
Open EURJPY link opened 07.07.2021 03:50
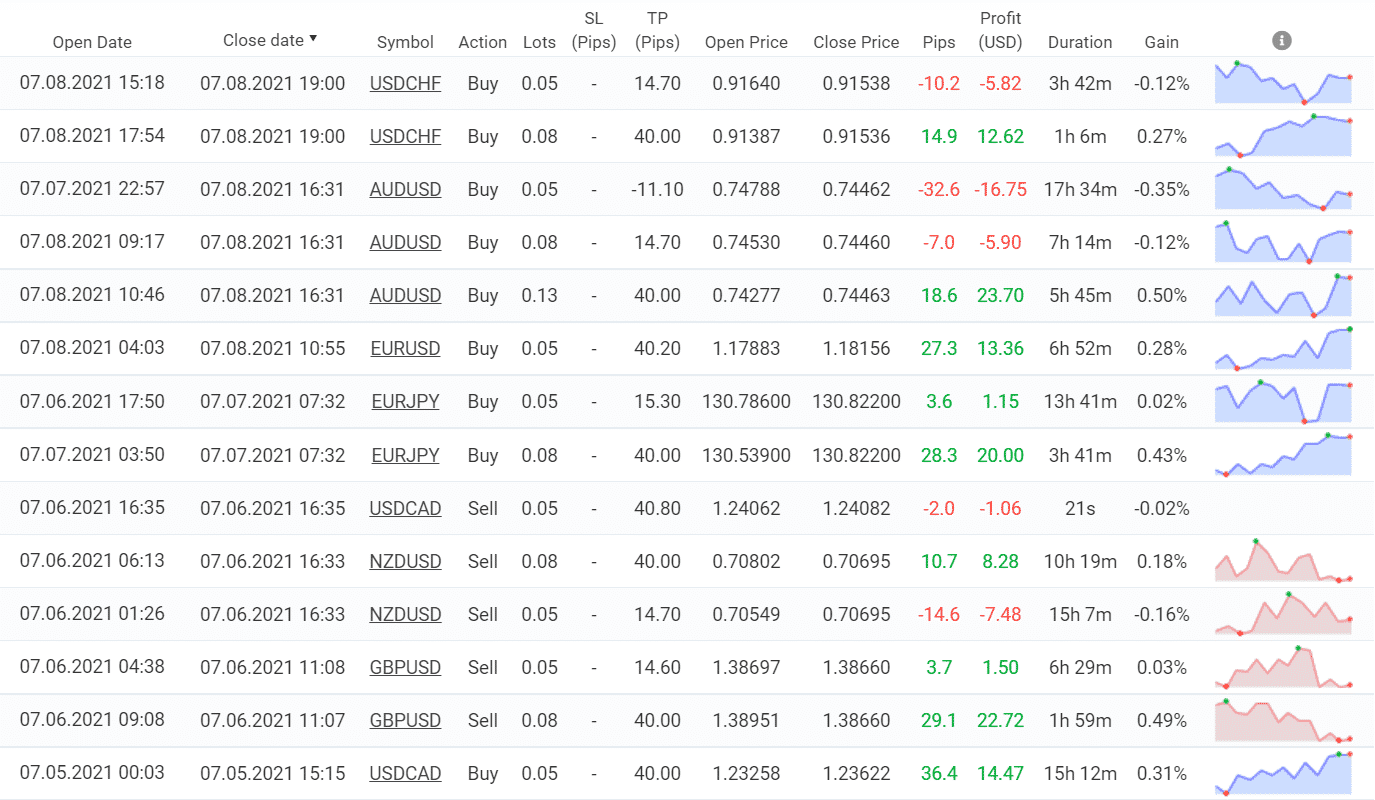pyautogui.click(x=405, y=455)
